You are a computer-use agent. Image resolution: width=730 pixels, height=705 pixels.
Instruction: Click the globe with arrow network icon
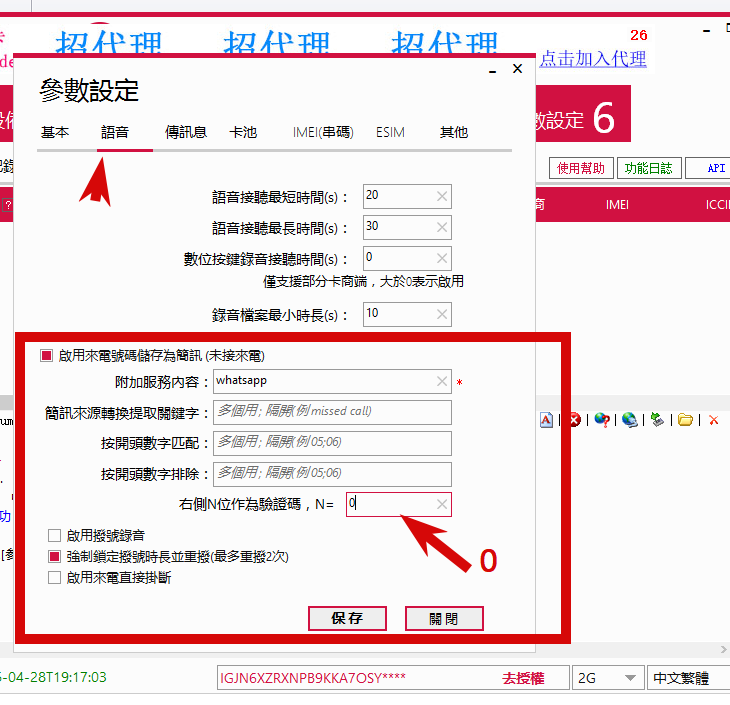[629, 420]
